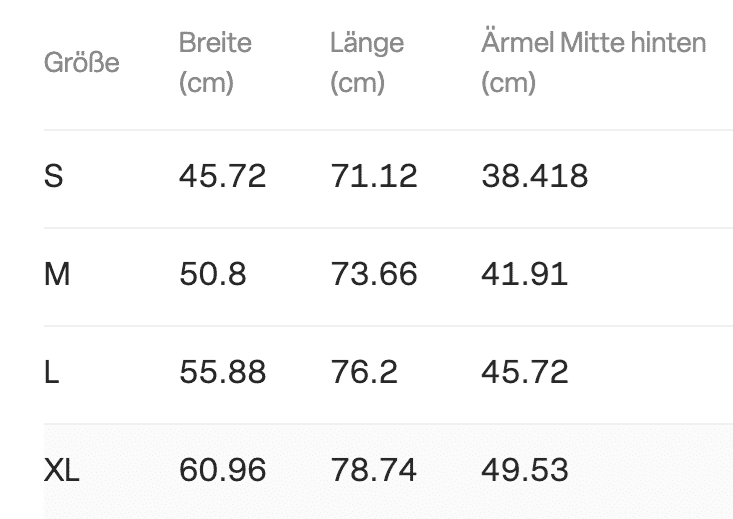Click the Breite (cm) column header
Viewport: 733px width, 519px height.
(215, 63)
